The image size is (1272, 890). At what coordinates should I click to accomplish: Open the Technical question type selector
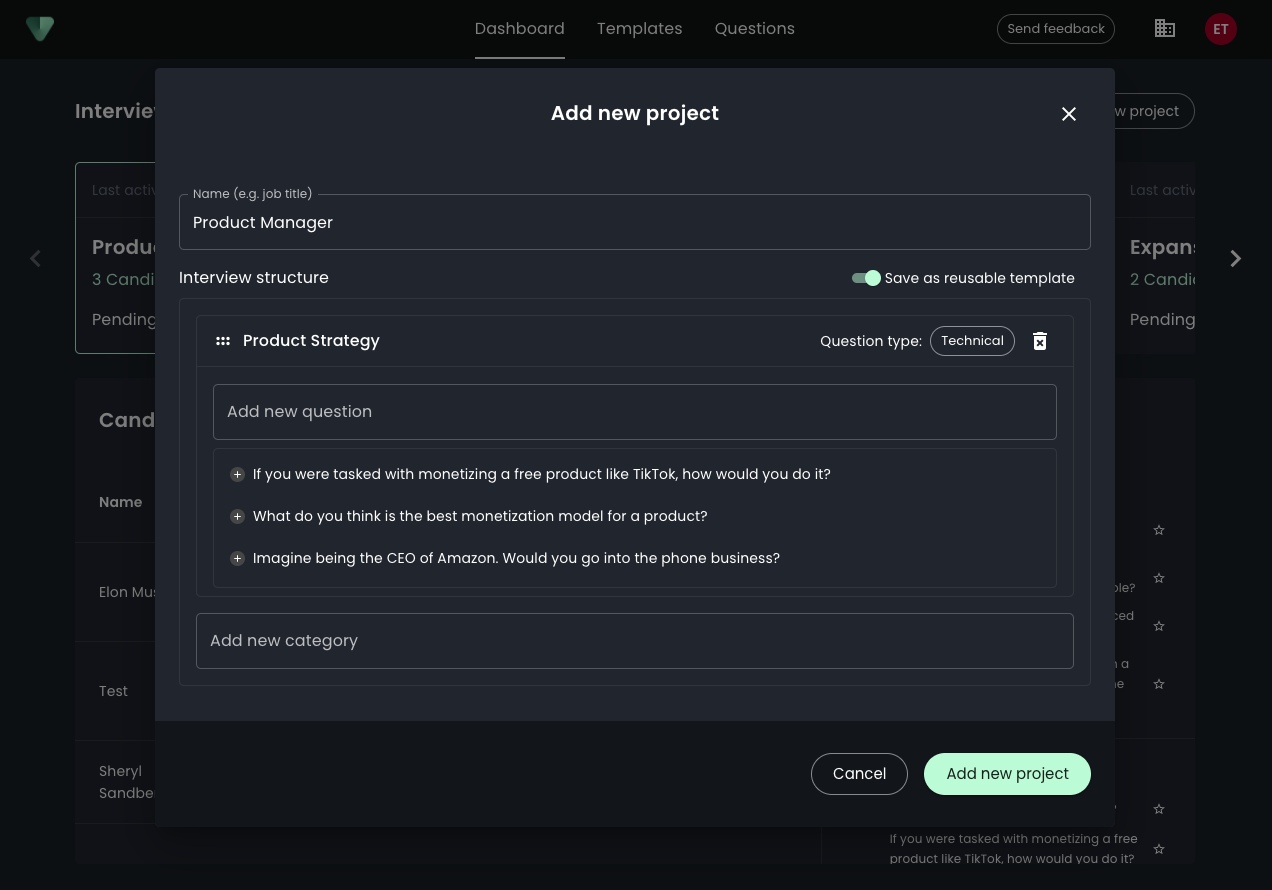971,341
